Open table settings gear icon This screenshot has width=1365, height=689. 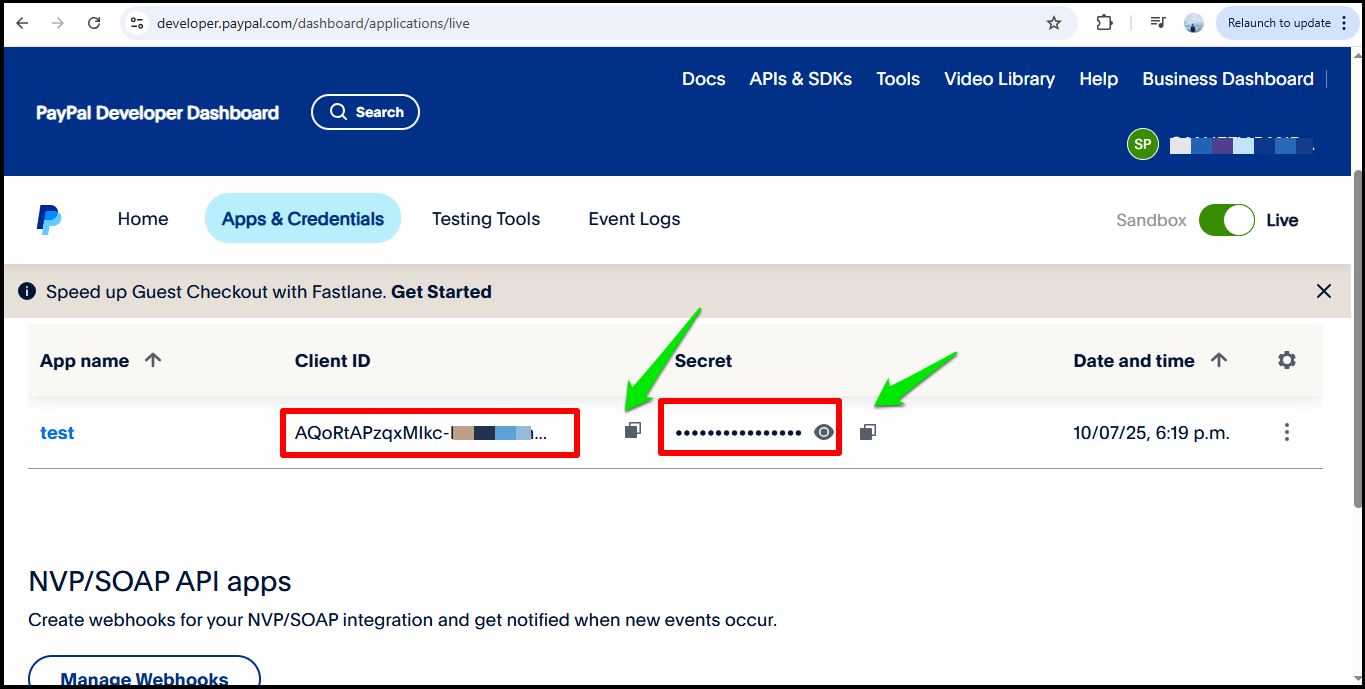pyautogui.click(x=1287, y=360)
